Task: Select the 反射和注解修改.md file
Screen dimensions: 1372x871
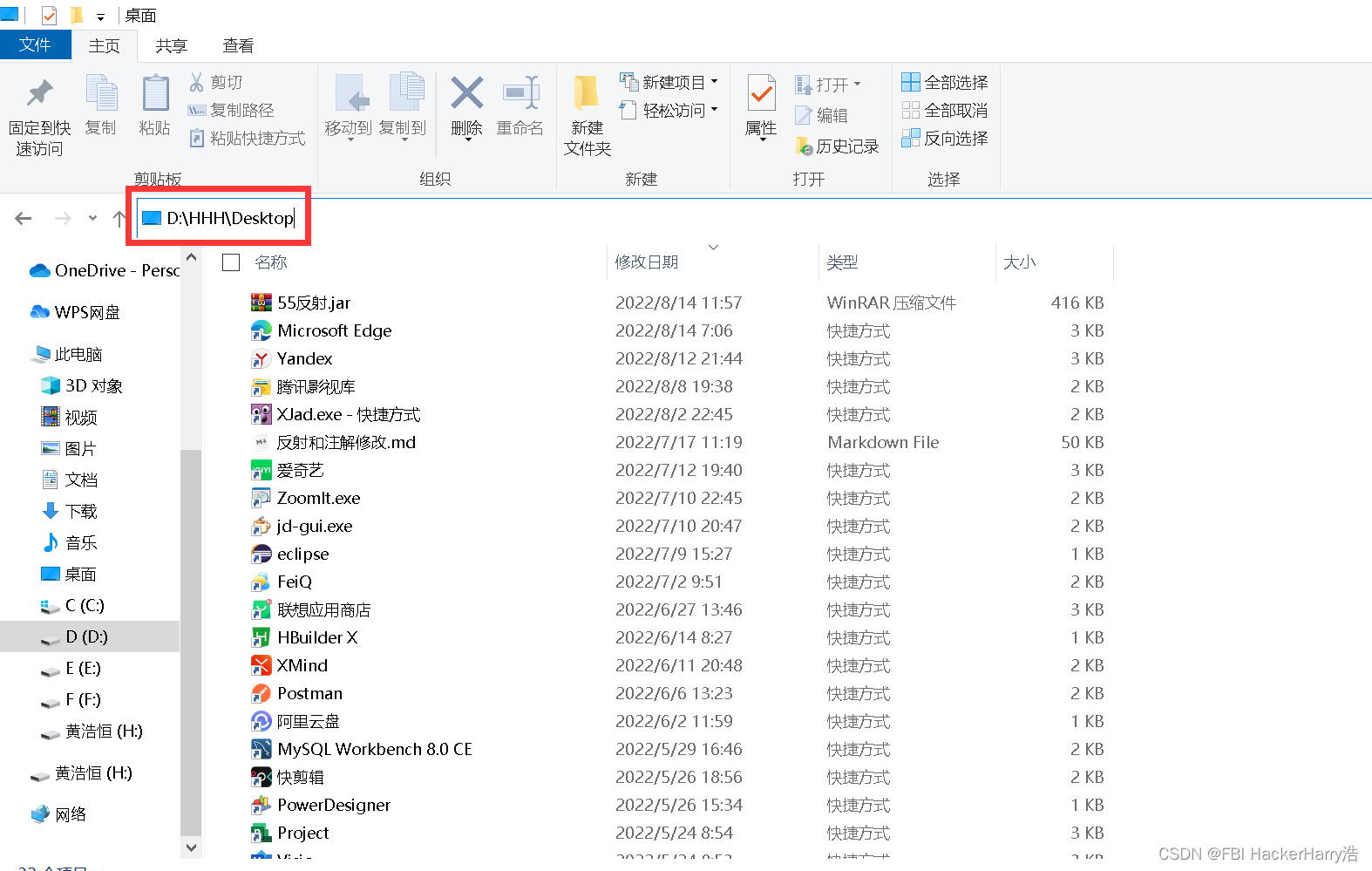Action: (x=333, y=442)
